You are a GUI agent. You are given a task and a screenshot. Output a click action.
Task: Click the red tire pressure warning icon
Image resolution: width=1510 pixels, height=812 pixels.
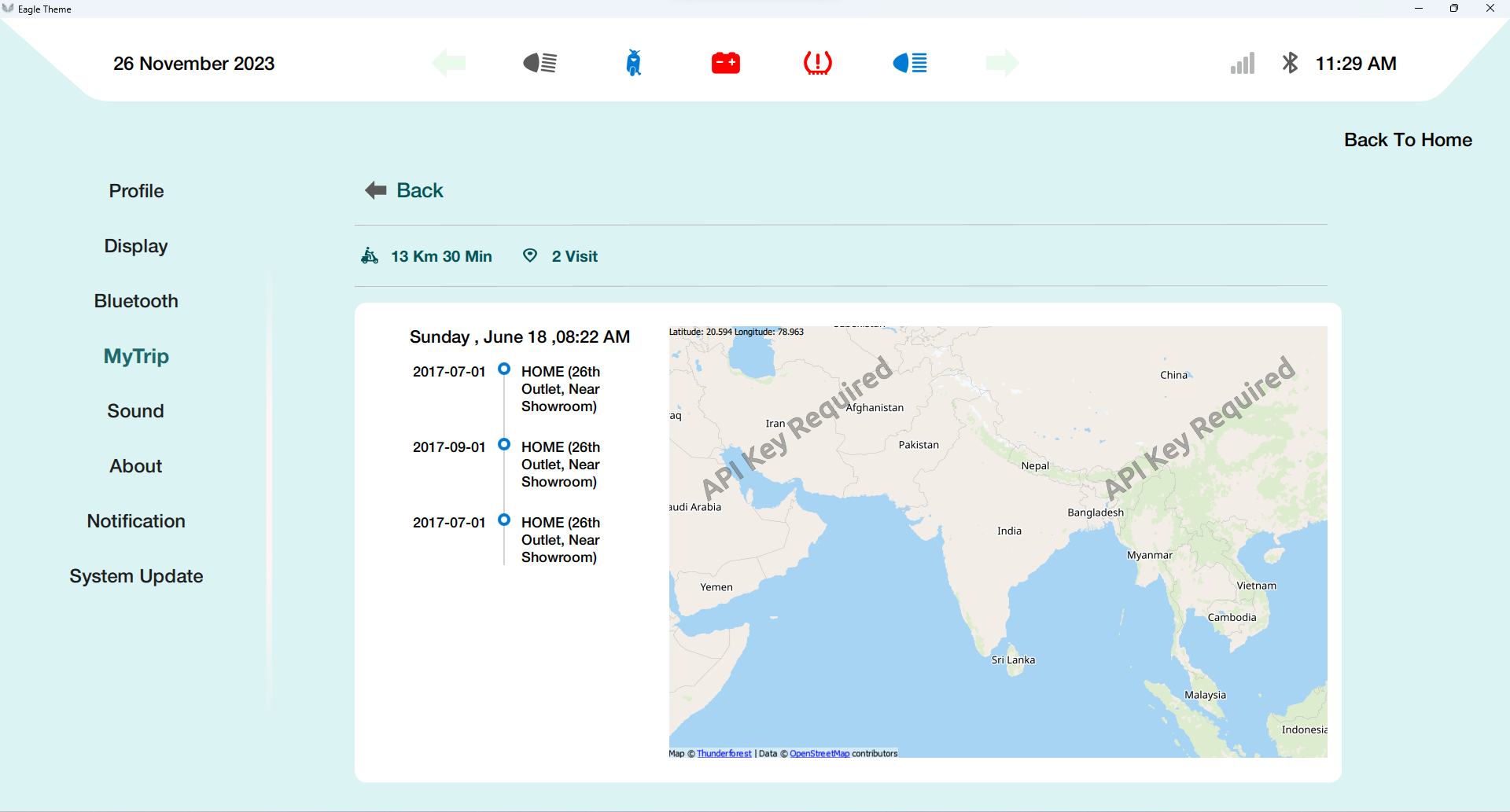tap(818, 63)
